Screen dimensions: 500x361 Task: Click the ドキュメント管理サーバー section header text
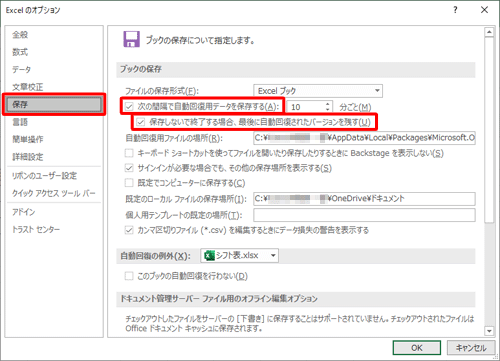click(x=219, y=298)
